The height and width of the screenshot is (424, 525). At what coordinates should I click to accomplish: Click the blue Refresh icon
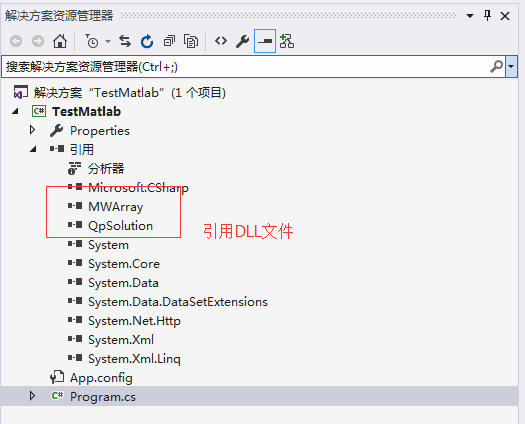147,41
